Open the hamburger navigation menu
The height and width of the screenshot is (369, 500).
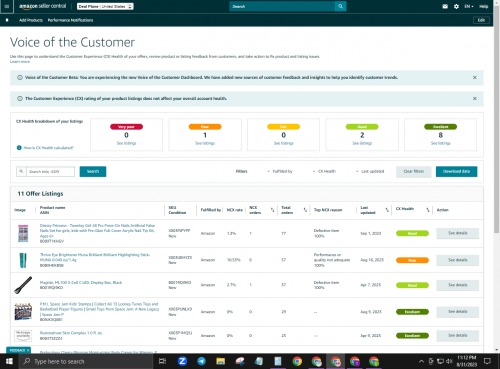(x=7, y=6)
